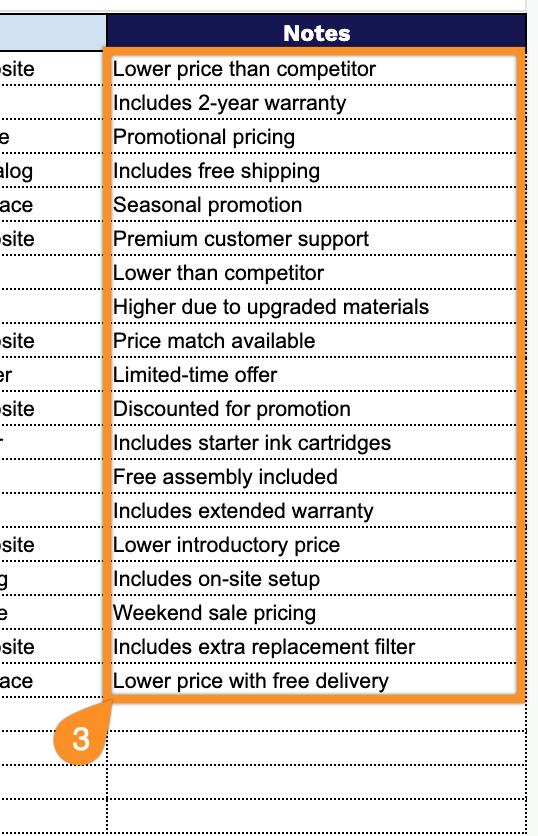
Task: Click the 'Discounted for promotion' note
Action: 316,409
